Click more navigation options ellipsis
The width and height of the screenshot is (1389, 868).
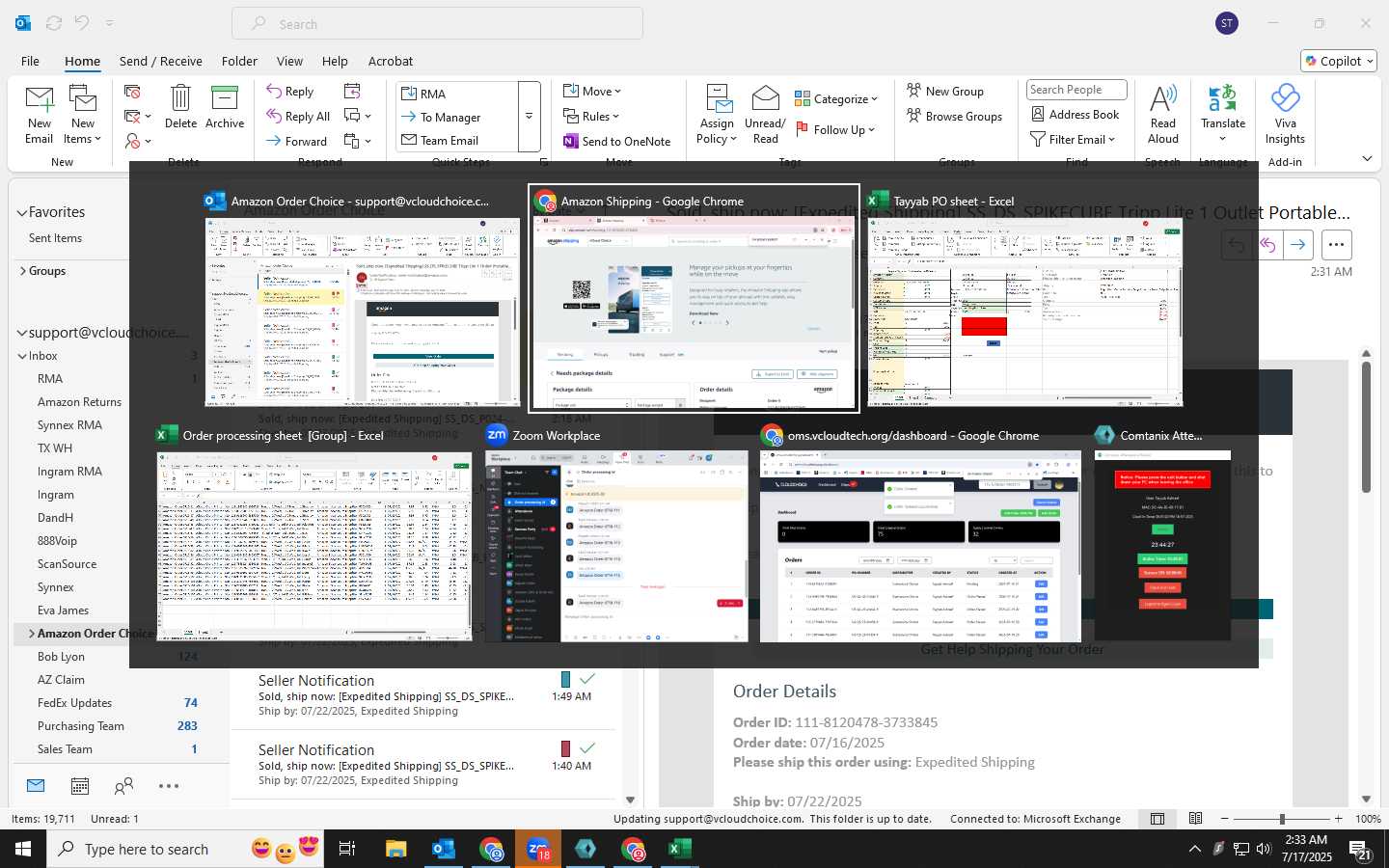click(169, 786)
